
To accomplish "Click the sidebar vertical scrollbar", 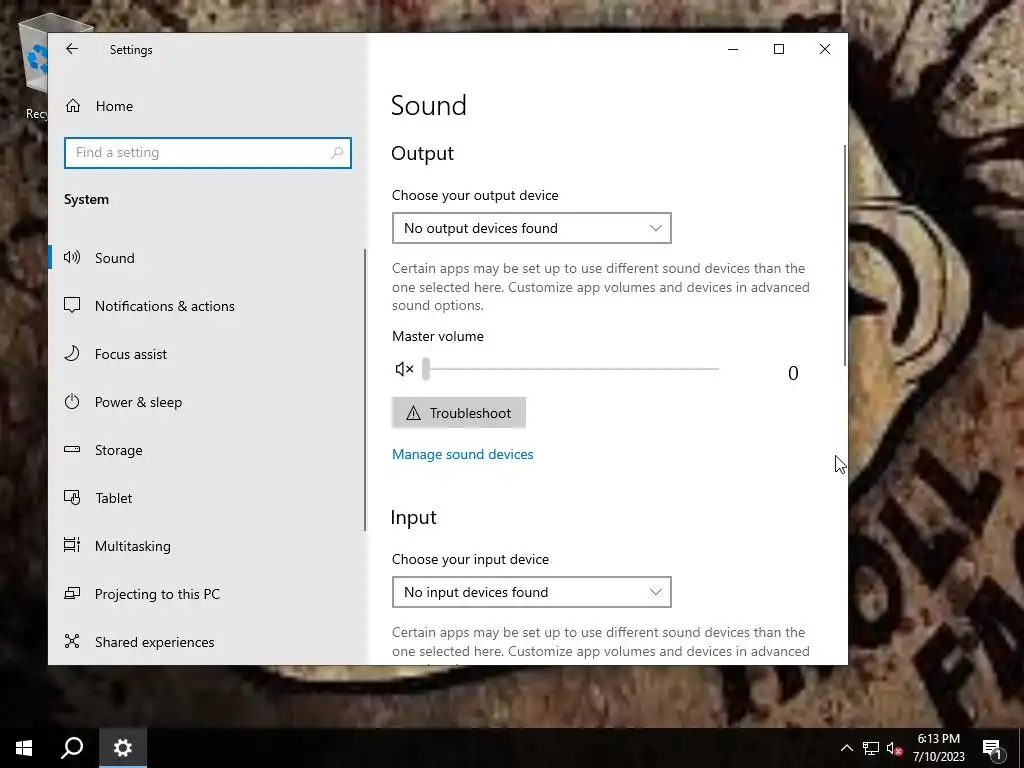I will [365, 390].
